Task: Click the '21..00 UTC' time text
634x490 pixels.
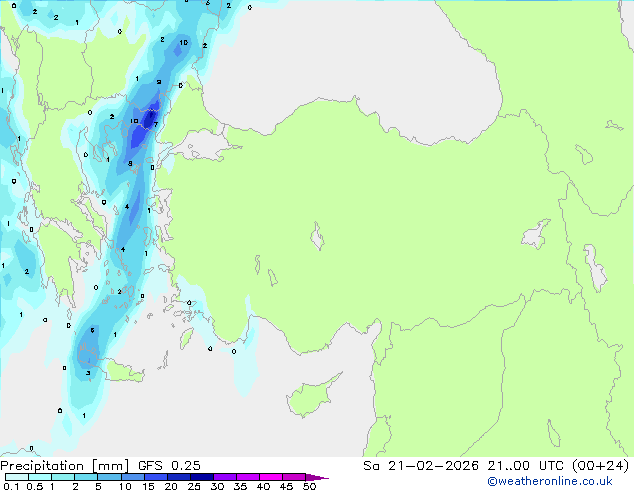Action: pyautogui.click(x=525, y=466)
